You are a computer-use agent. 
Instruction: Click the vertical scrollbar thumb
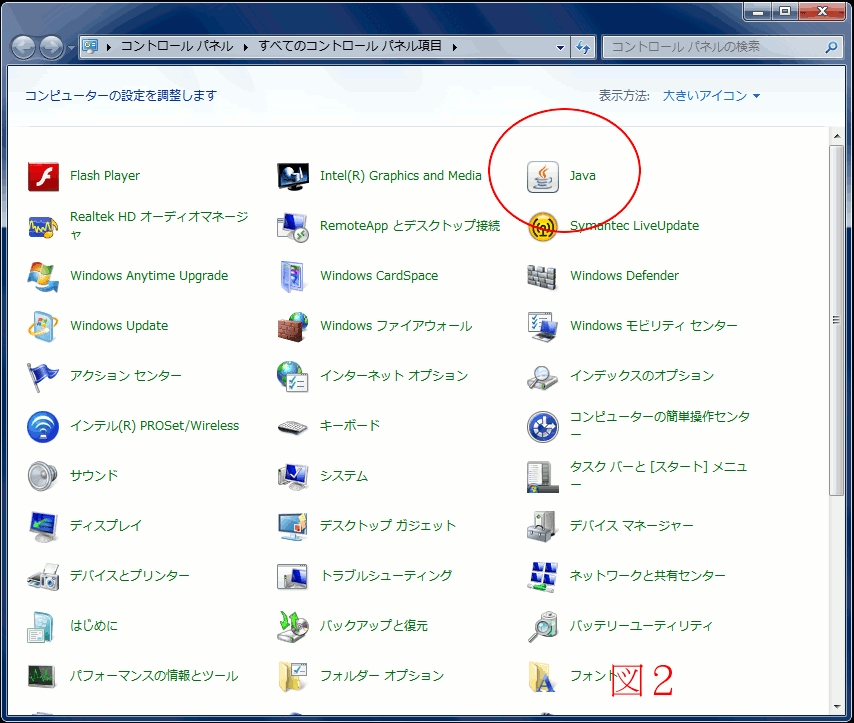click(x=836, y=320)
